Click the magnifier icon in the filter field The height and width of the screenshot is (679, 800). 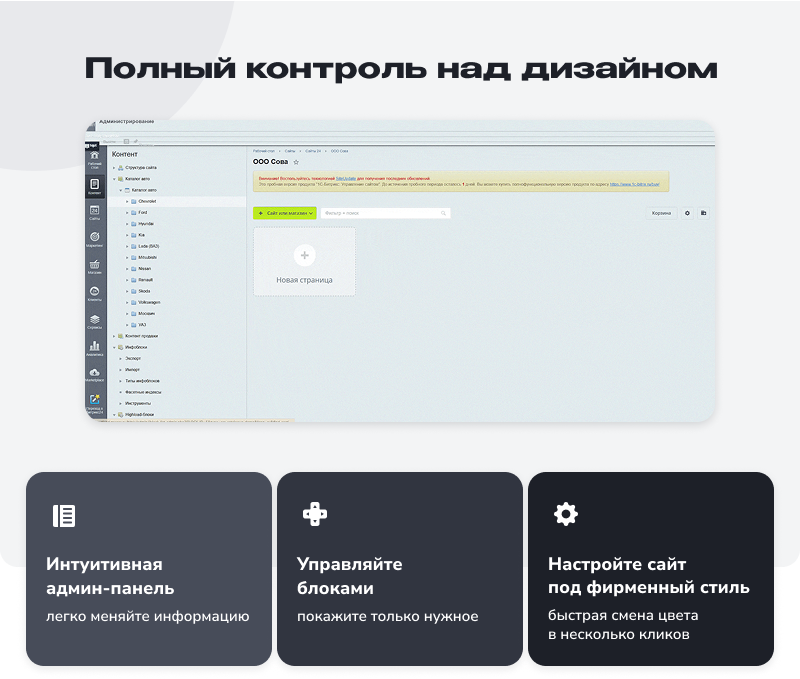click(x=443, y=213)
